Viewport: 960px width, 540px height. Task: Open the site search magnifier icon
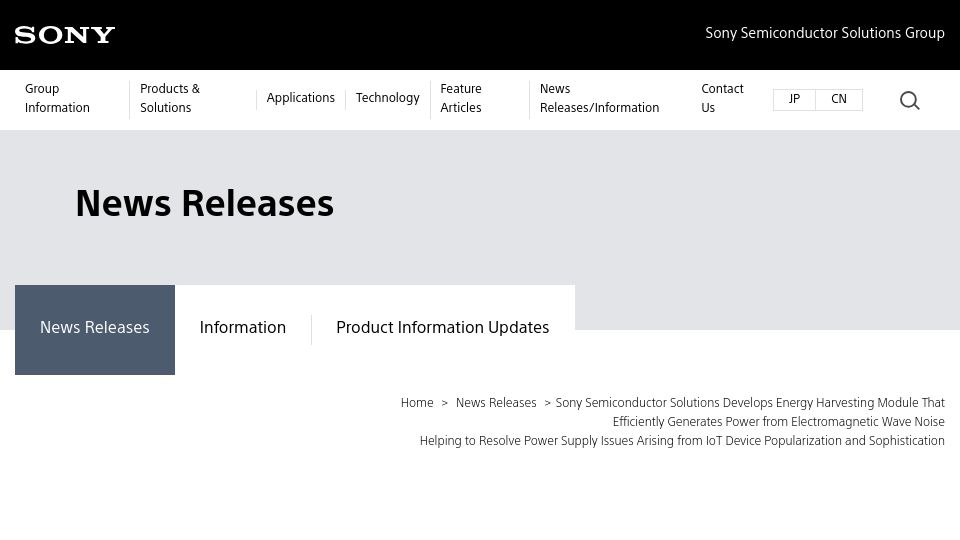(x=909, y=100)
